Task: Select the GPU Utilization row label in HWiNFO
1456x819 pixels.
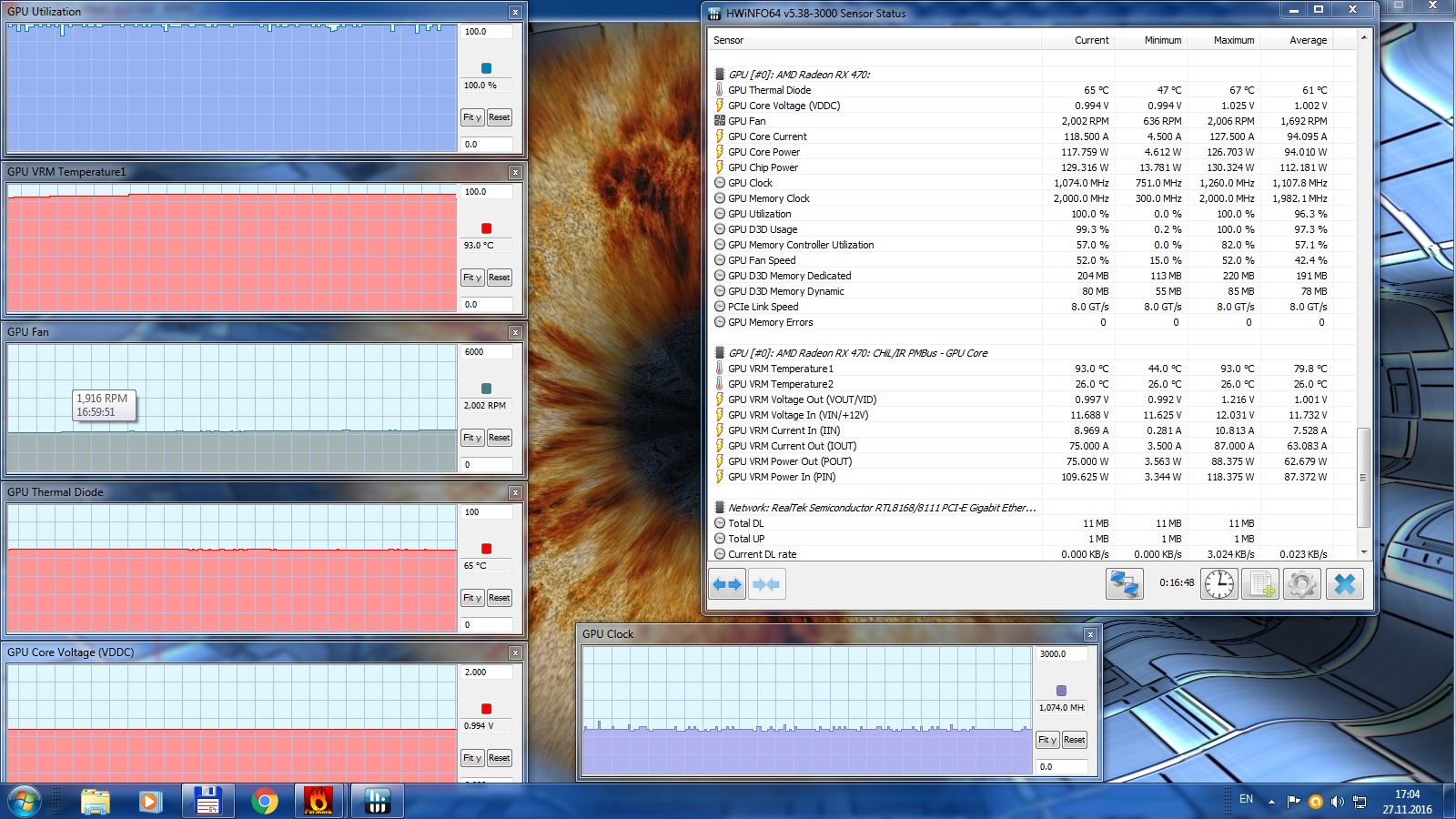Action: pos(759,214)
